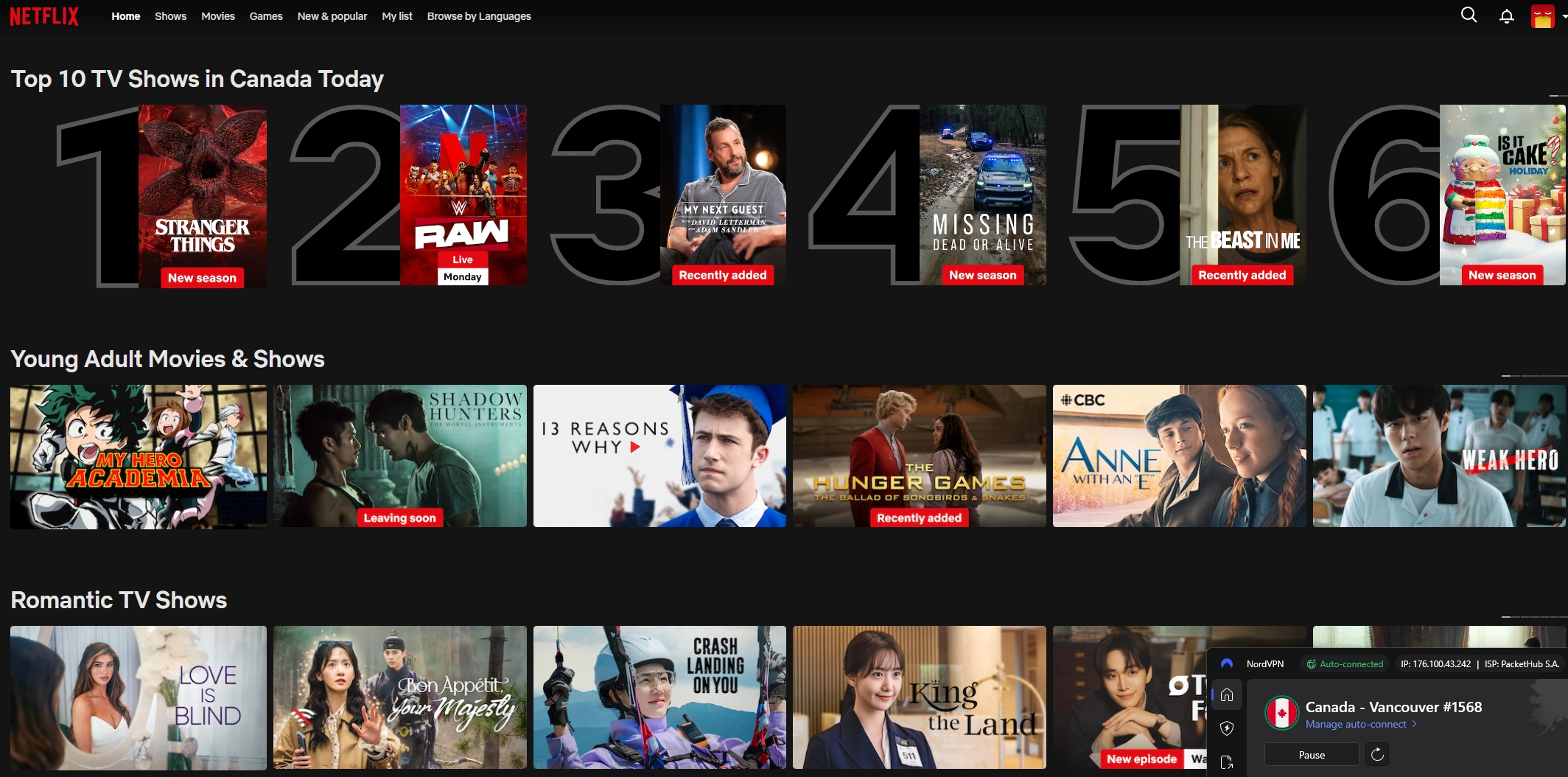This screenshot has width=1568, height=777.
Task: Click the NordVPN reconnect refresh icon
Action: point(1377,754)
